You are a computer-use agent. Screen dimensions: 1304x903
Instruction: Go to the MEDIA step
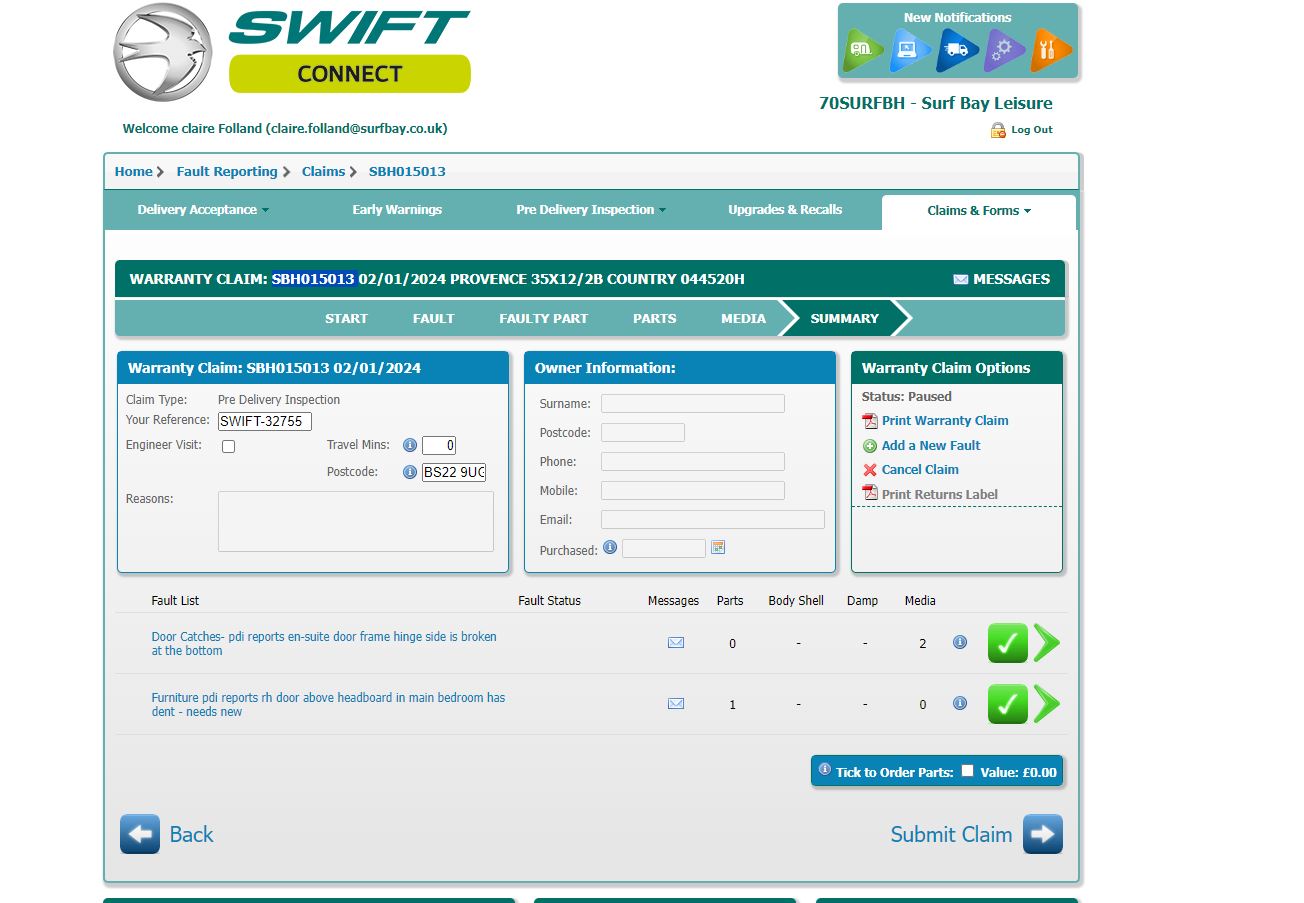click(743, 319)
